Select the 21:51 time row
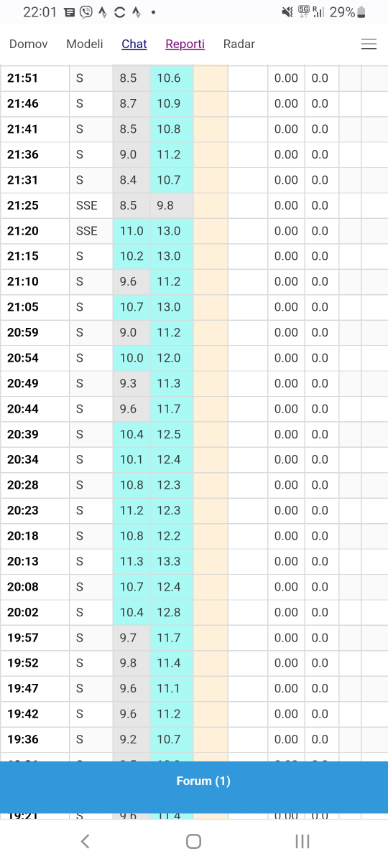388x864 pixels. pos(194,78)
